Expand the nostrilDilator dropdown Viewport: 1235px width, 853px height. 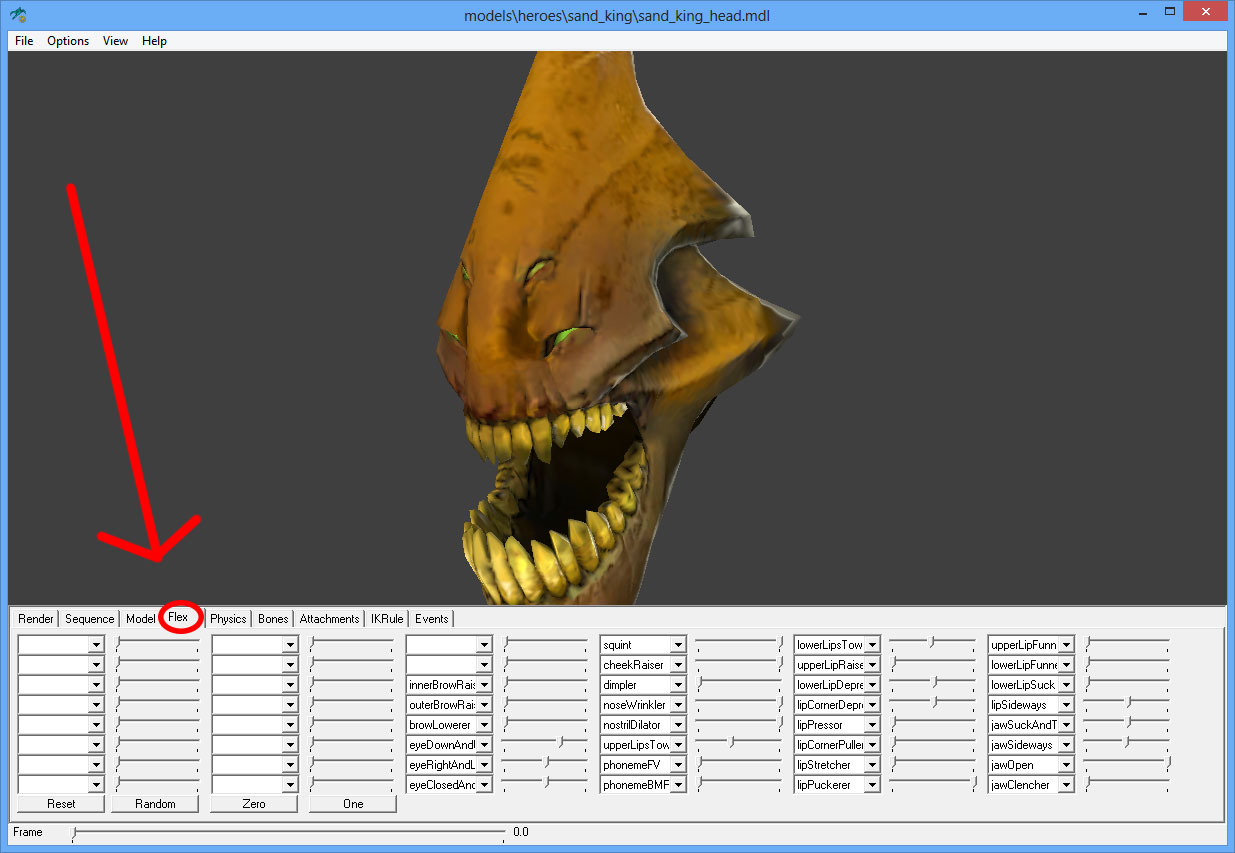click(x=677, y=725)
